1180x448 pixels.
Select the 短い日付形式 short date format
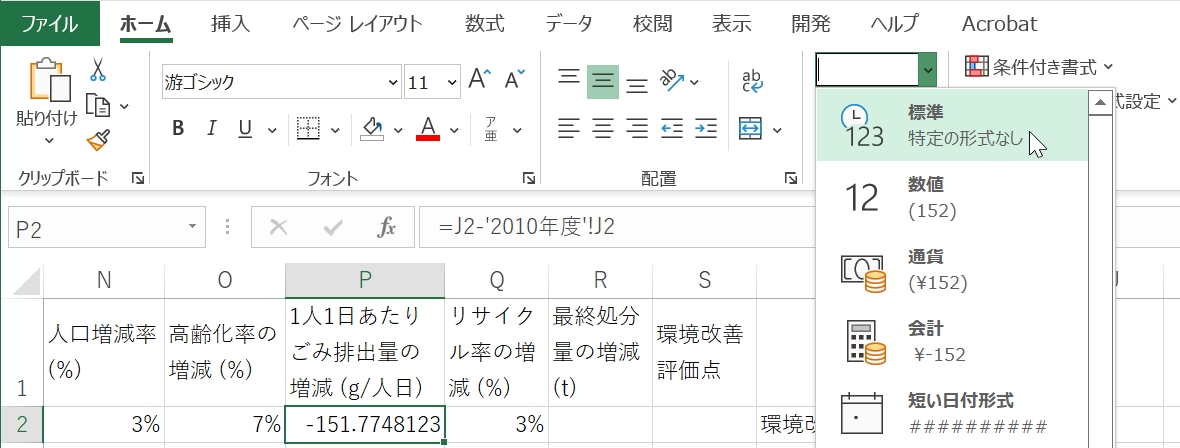point(952,413)
